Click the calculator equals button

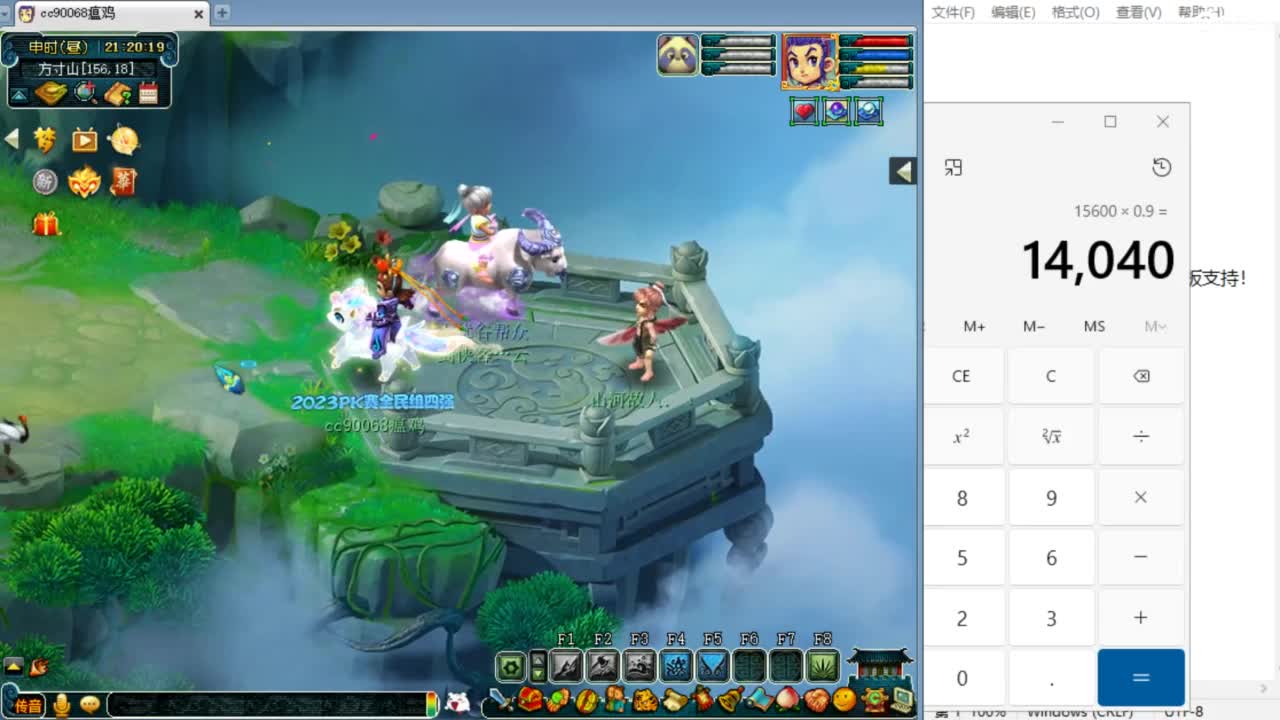click(x=1141, y=677)
